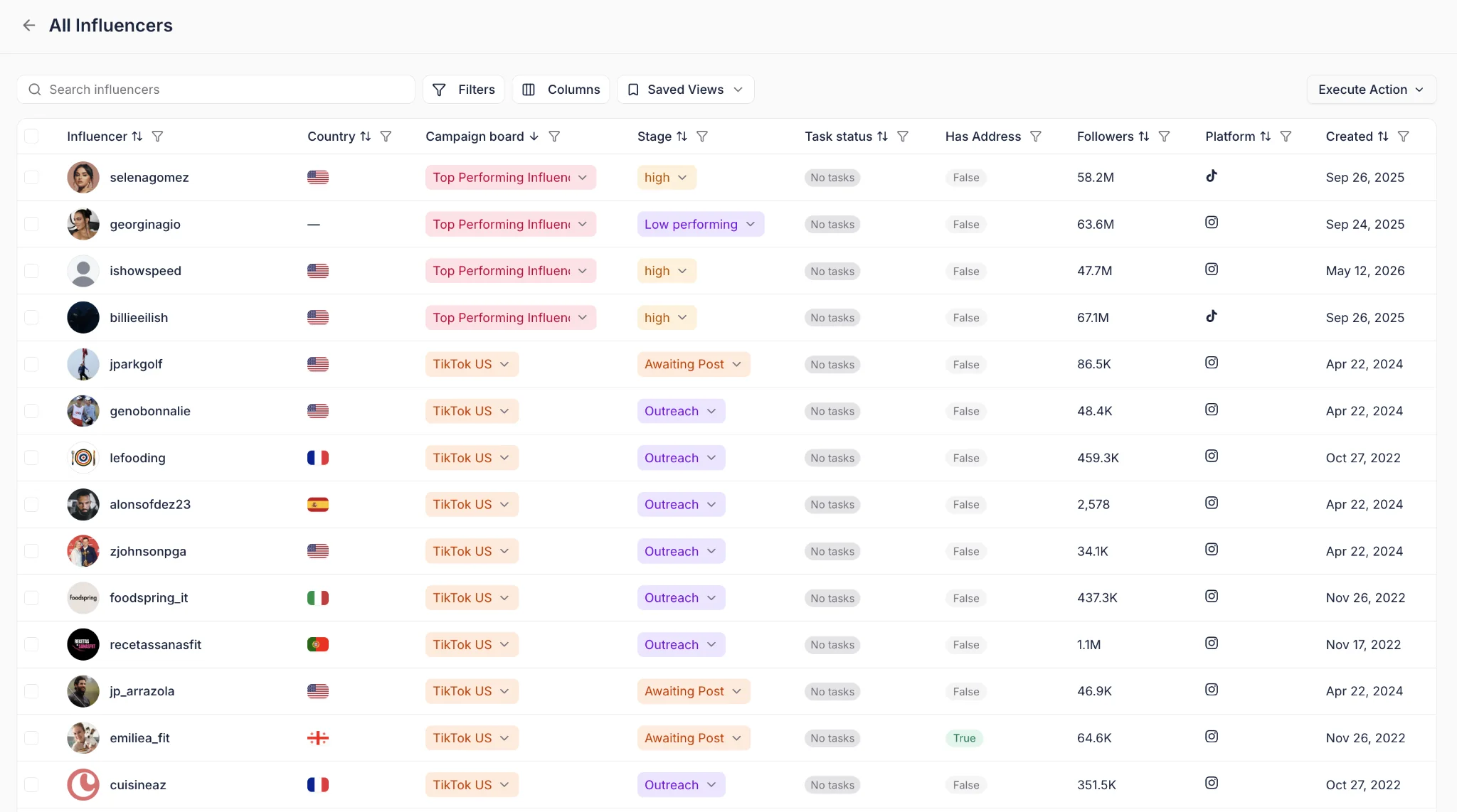Open the selenagomez influencer profile
The height and width of the screenshot is (812, 1457).
click(149, 177)
